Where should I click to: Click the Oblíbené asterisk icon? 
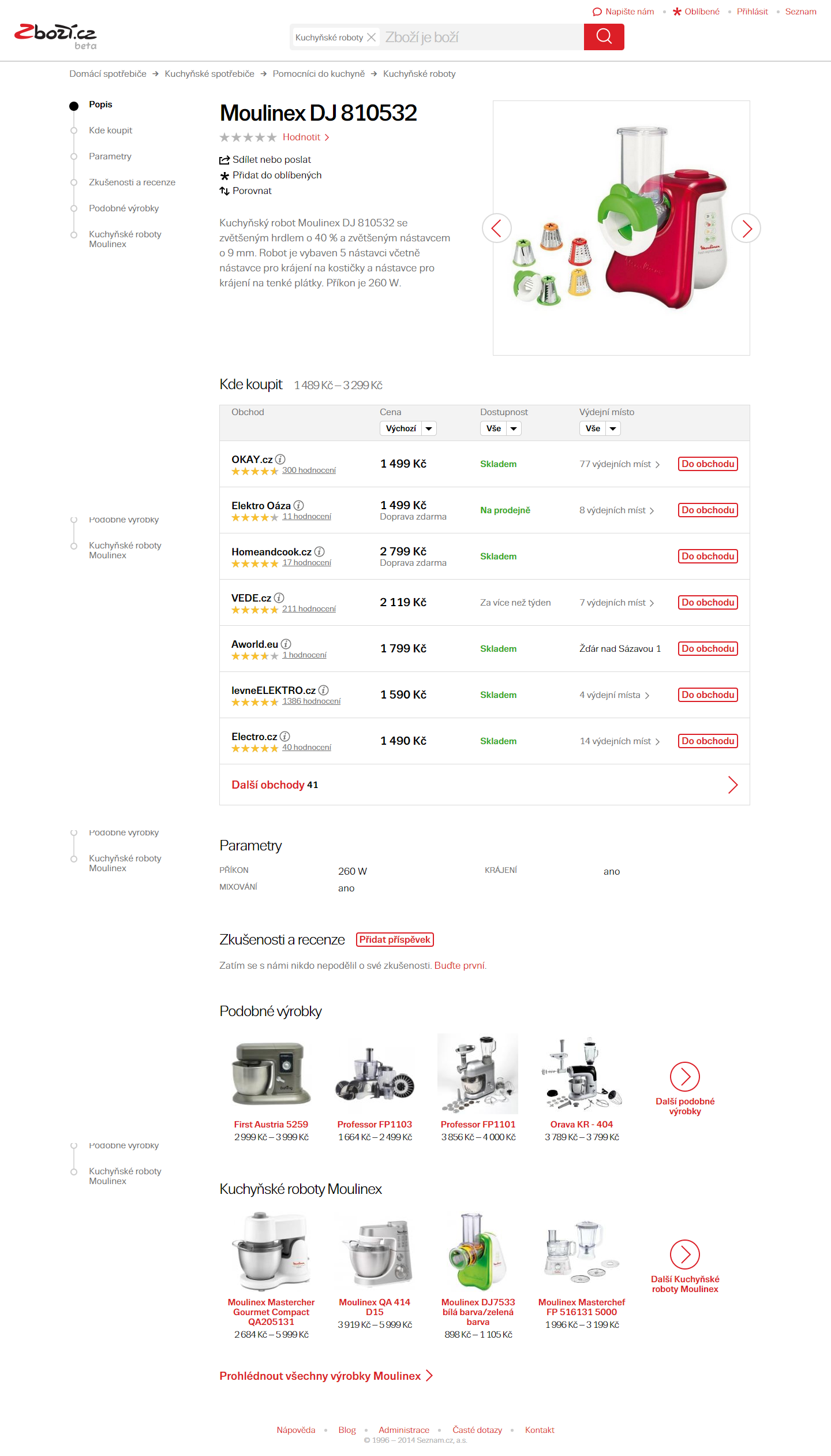coord(677,12)
